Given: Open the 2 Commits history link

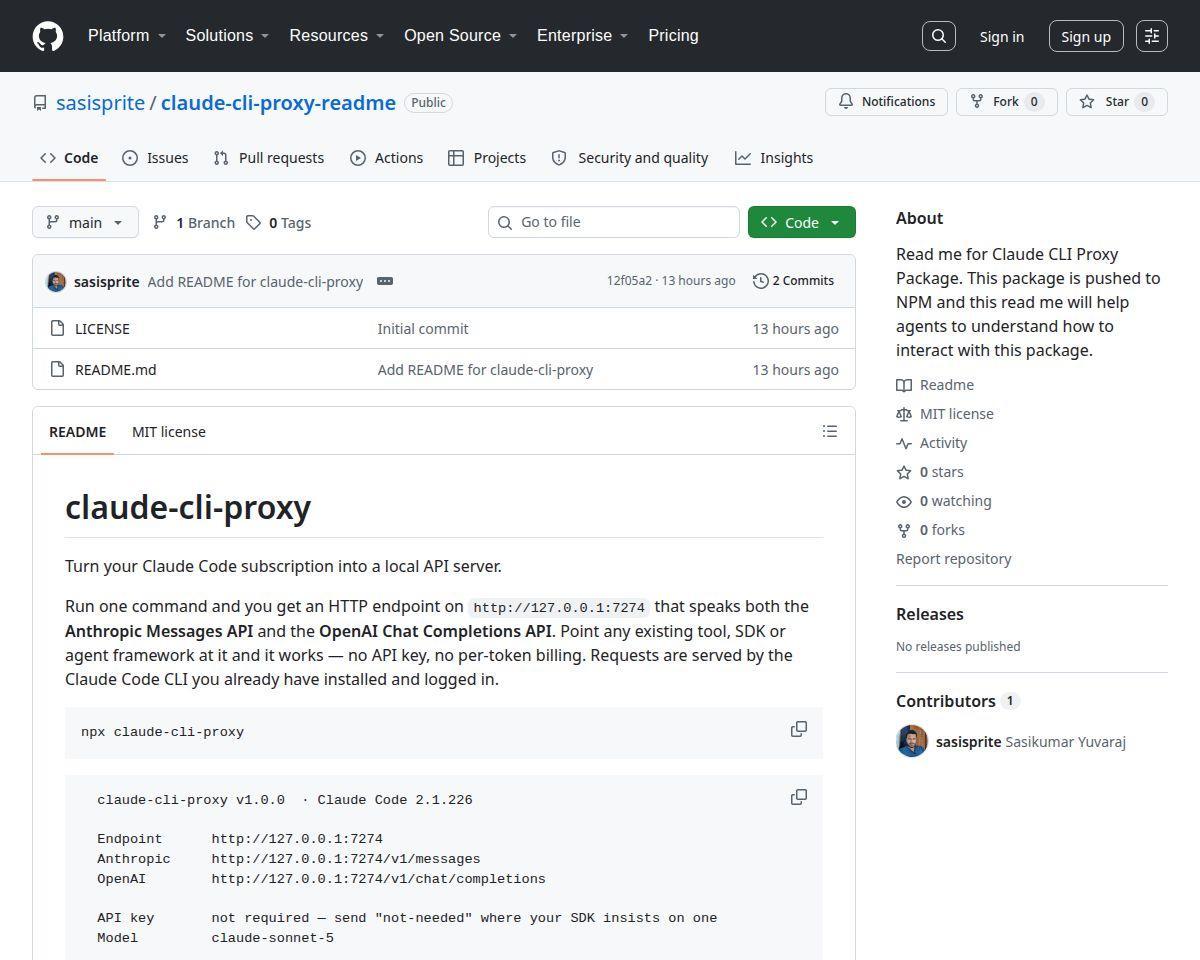Looking at the screenshot, I should coord(793,281).
